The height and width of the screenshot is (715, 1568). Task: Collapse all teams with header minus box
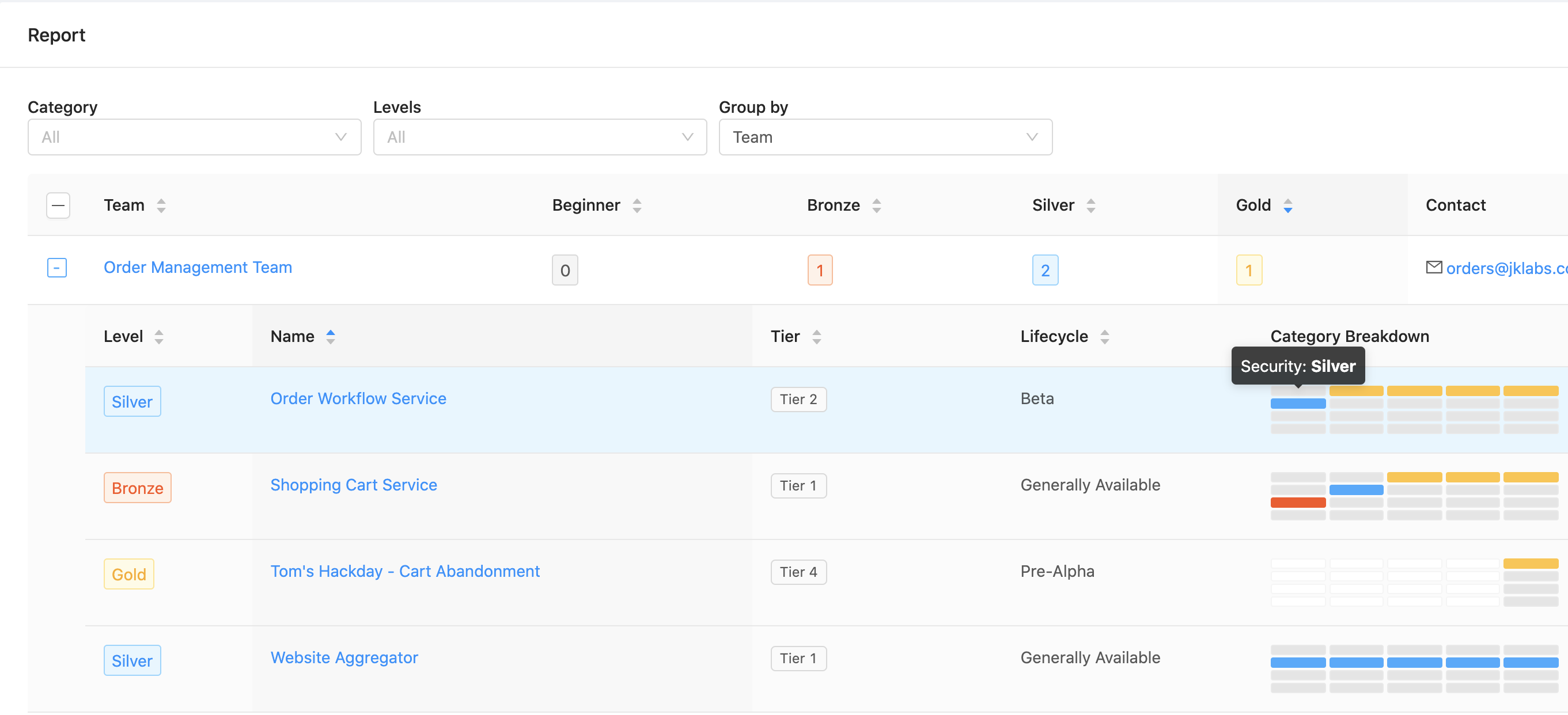pos(58,205)
